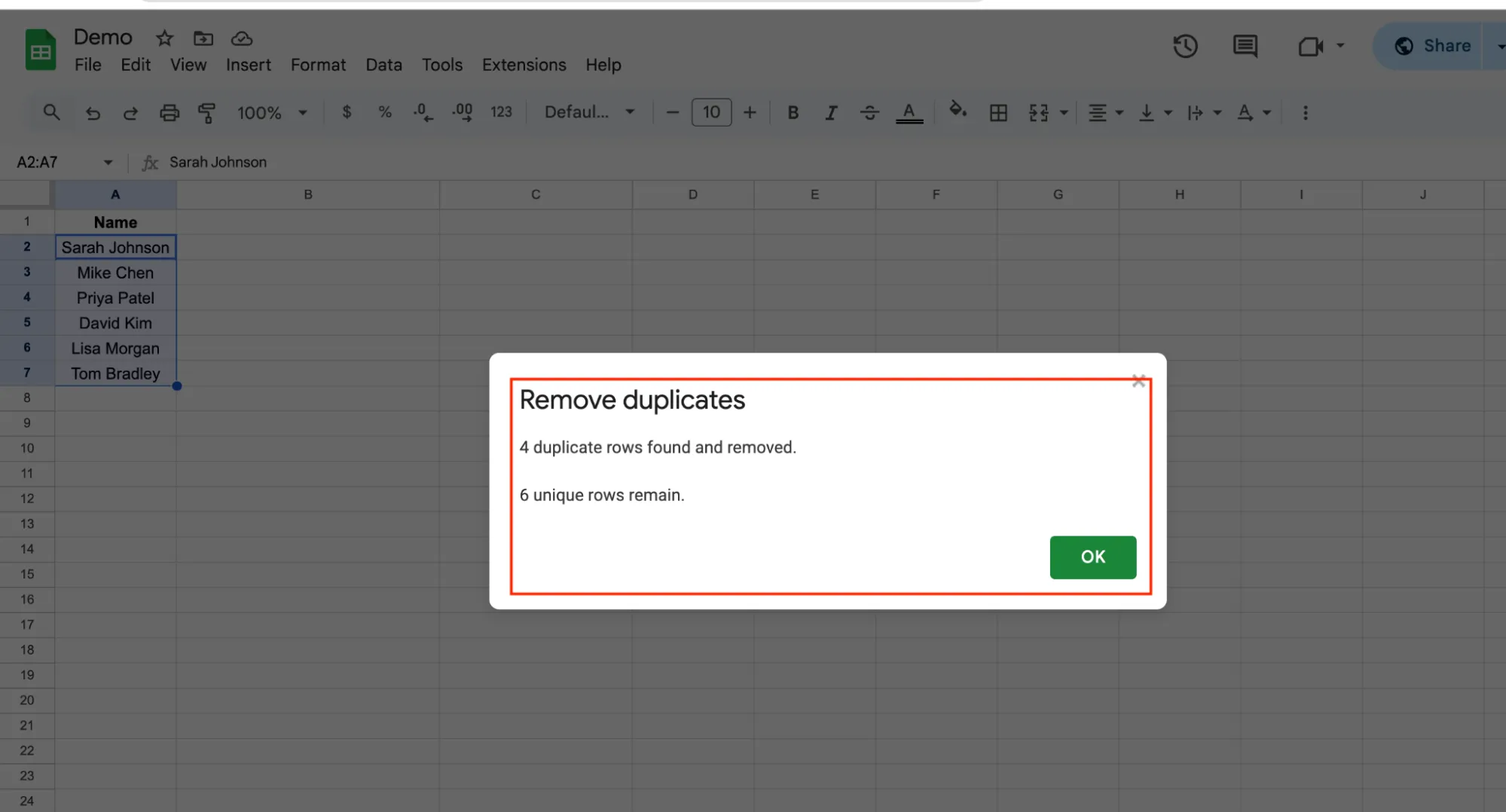
Task: Star the Demo spreadsheet
Action: (x=163, y=38)
